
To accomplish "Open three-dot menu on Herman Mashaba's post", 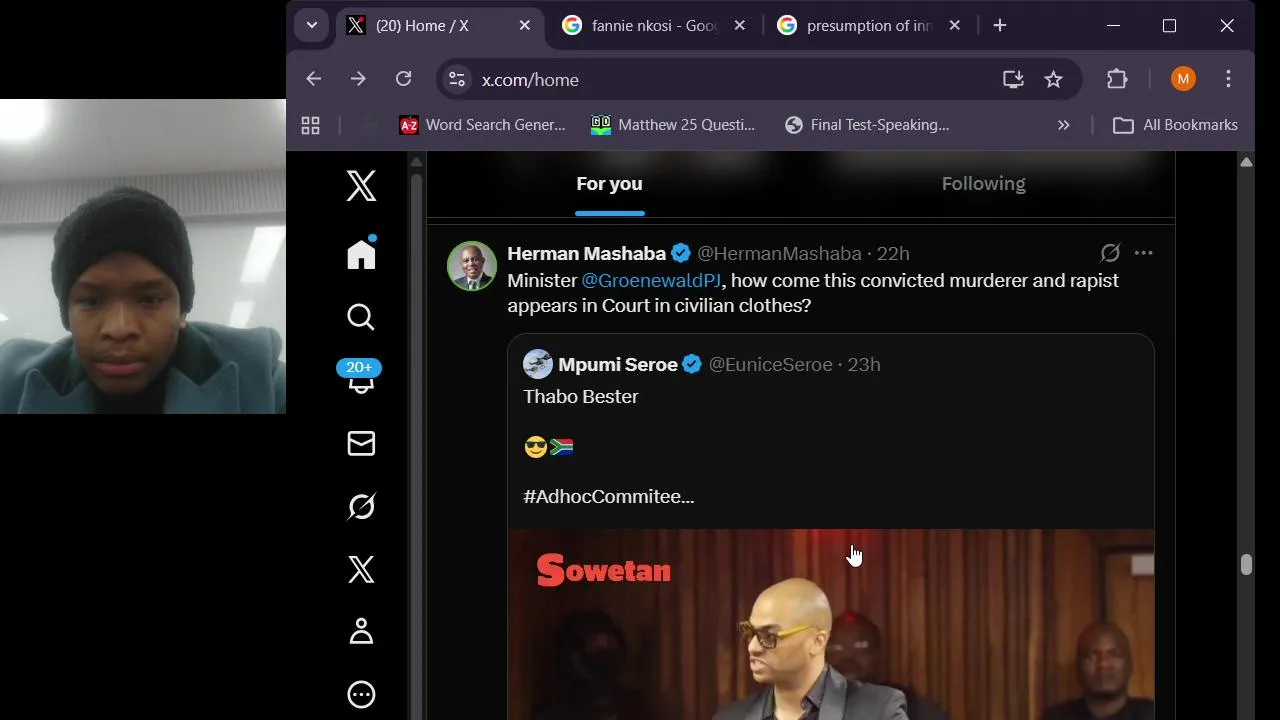I will (x=1144, y=253).
